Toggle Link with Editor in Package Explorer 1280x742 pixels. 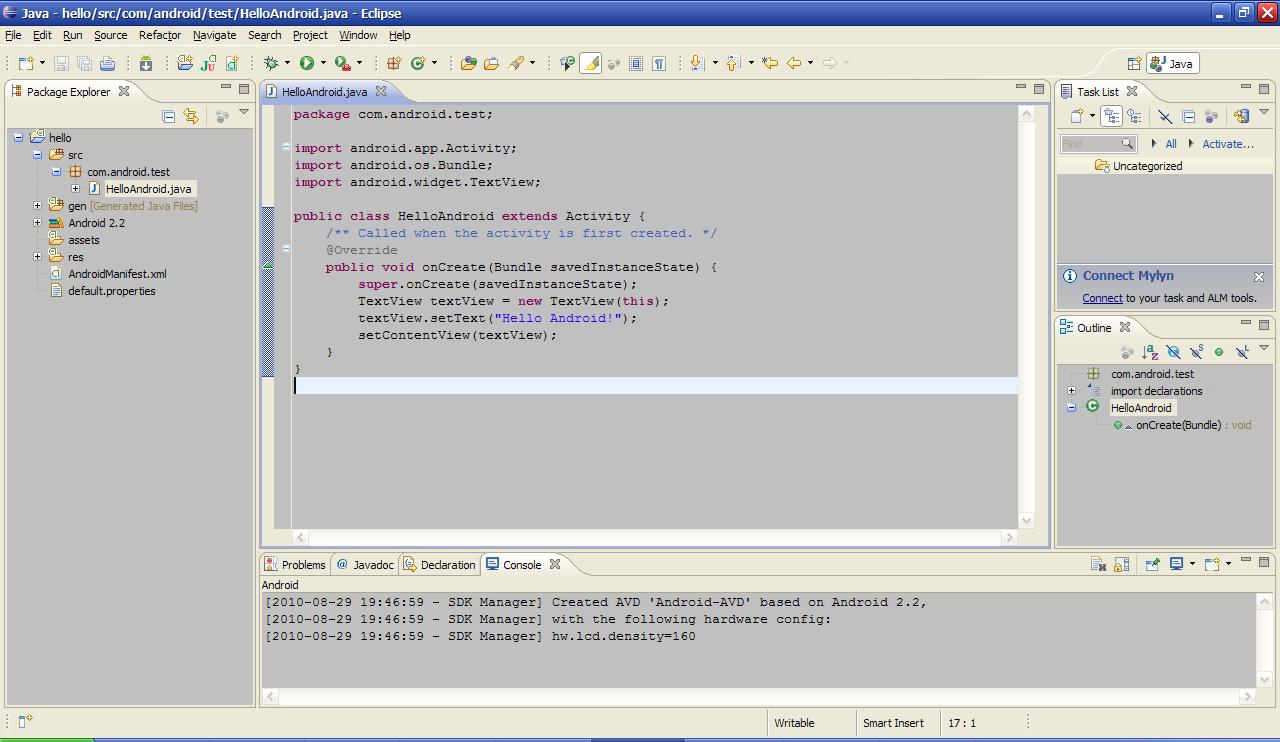191,116
